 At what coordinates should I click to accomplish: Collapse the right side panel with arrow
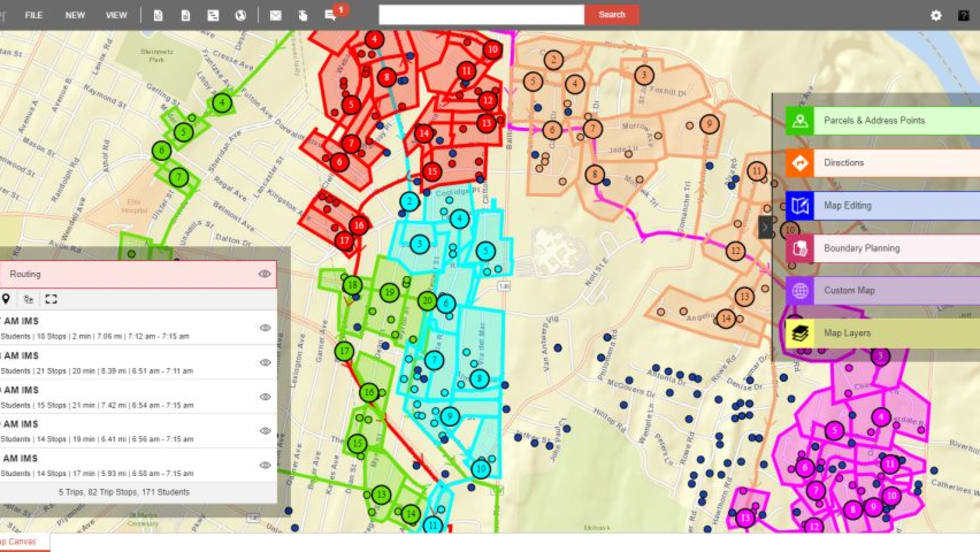(x=766, y=228)
